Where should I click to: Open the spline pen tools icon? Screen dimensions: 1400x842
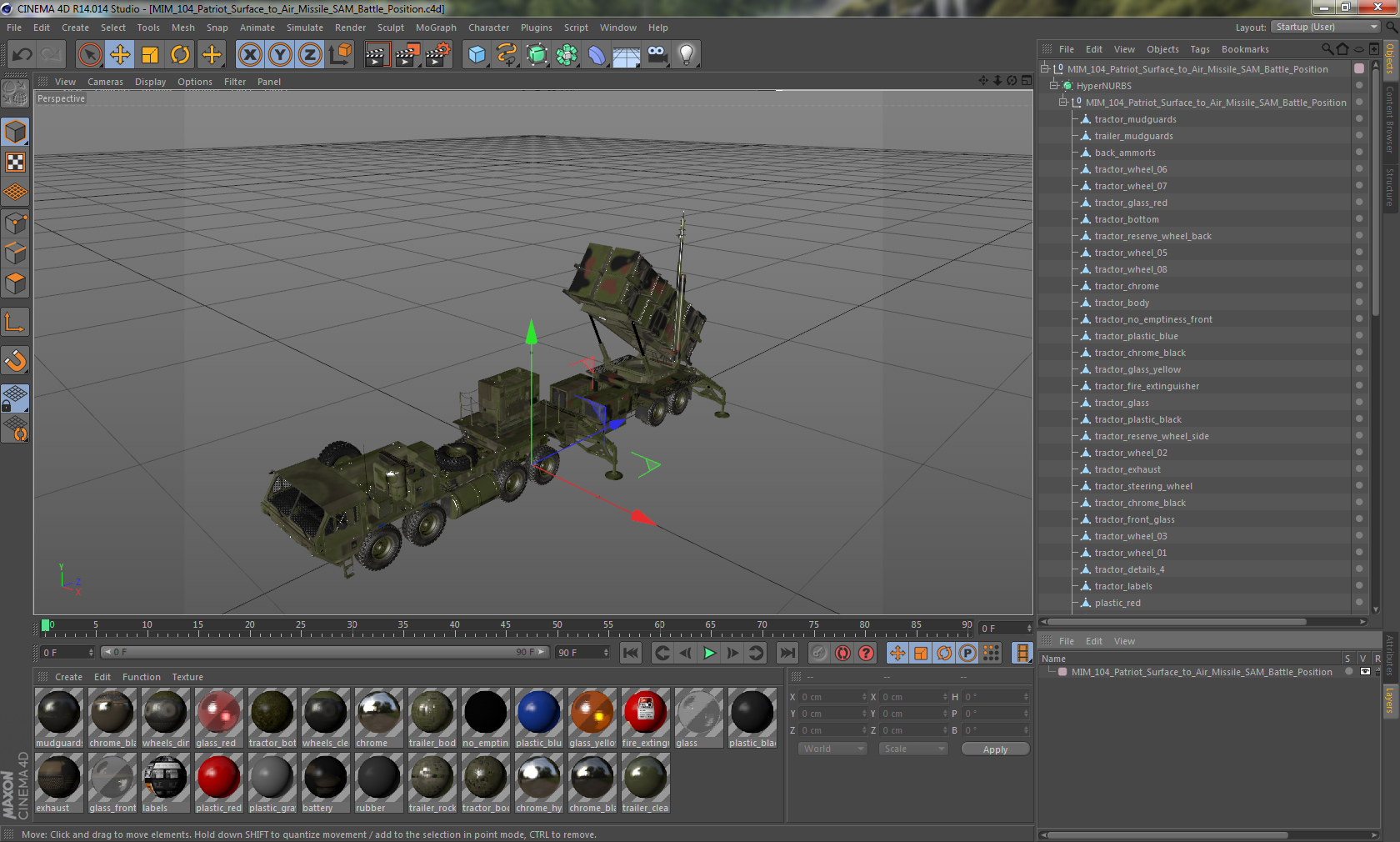click(507, 55)
